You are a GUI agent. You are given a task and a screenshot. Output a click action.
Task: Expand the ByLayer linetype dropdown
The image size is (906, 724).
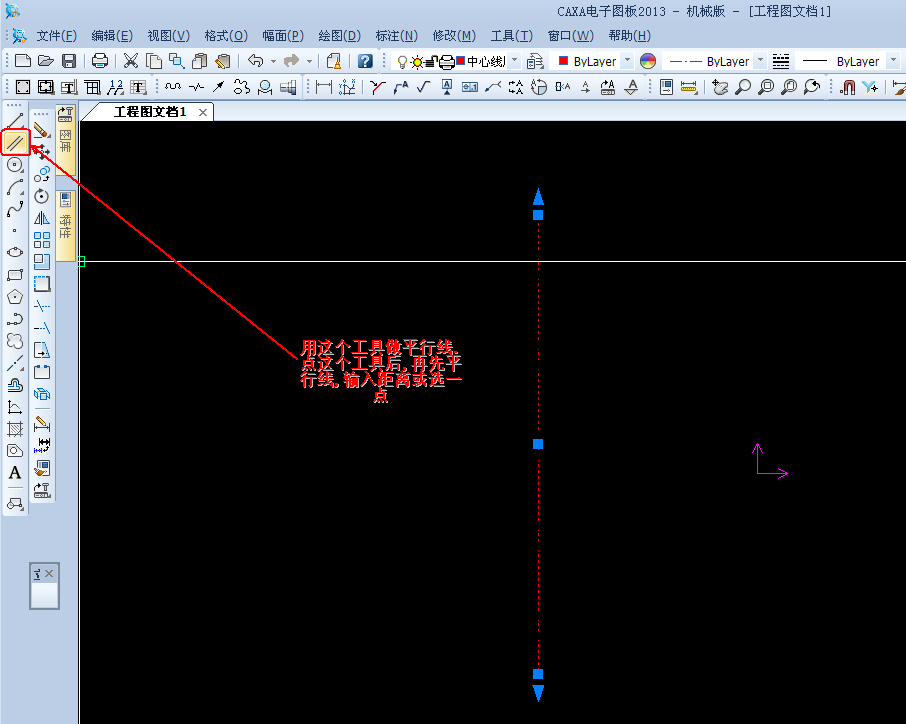click(760, 61)
